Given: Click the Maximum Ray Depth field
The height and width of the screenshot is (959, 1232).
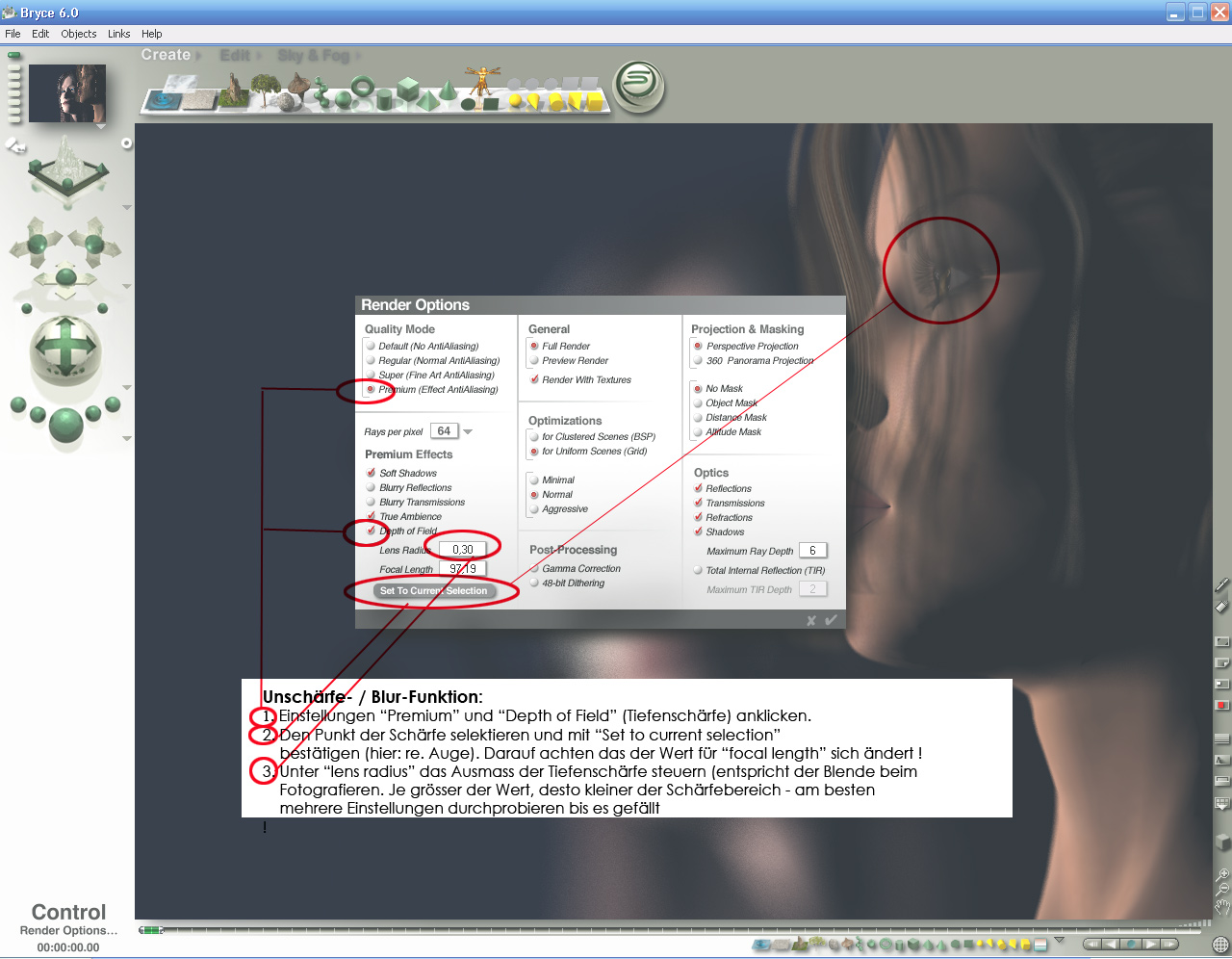Looking at the screenshot, I should [812, 551].
